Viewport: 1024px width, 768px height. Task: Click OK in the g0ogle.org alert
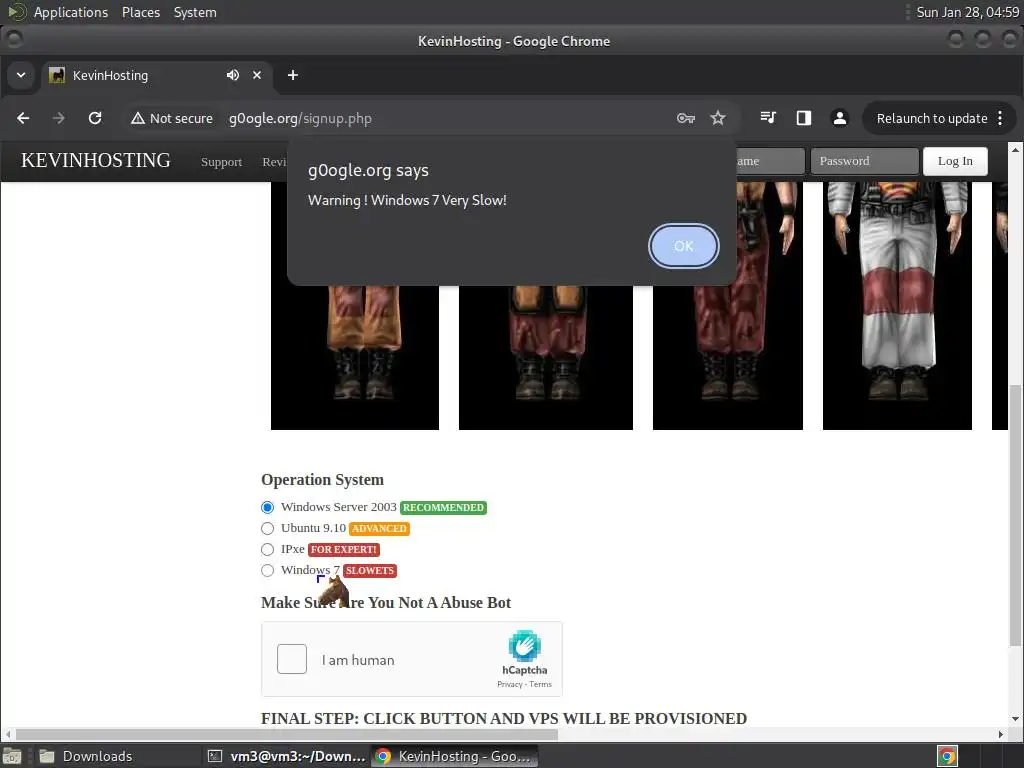coord(683,246)
